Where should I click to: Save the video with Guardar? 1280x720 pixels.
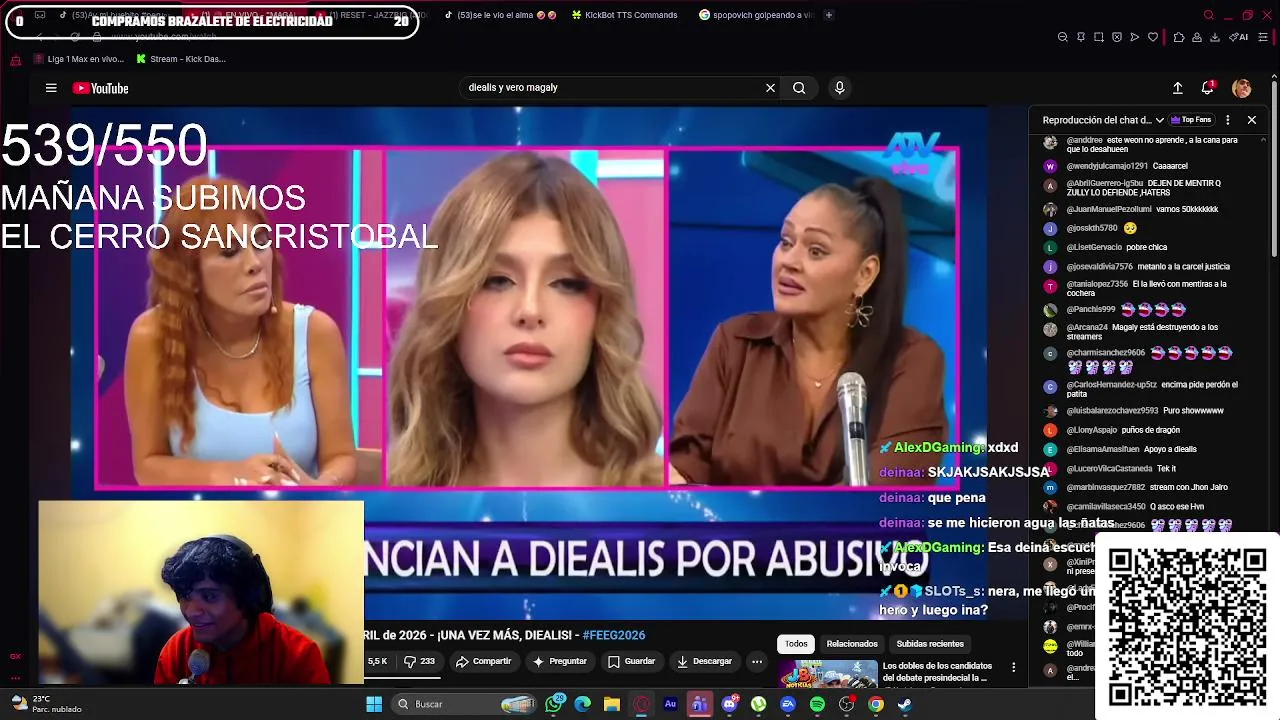632,661
